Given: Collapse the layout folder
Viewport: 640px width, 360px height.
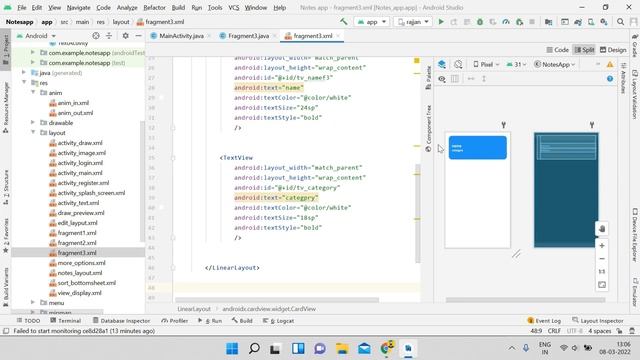Looking at the screenshot, I should pos(33,133).
